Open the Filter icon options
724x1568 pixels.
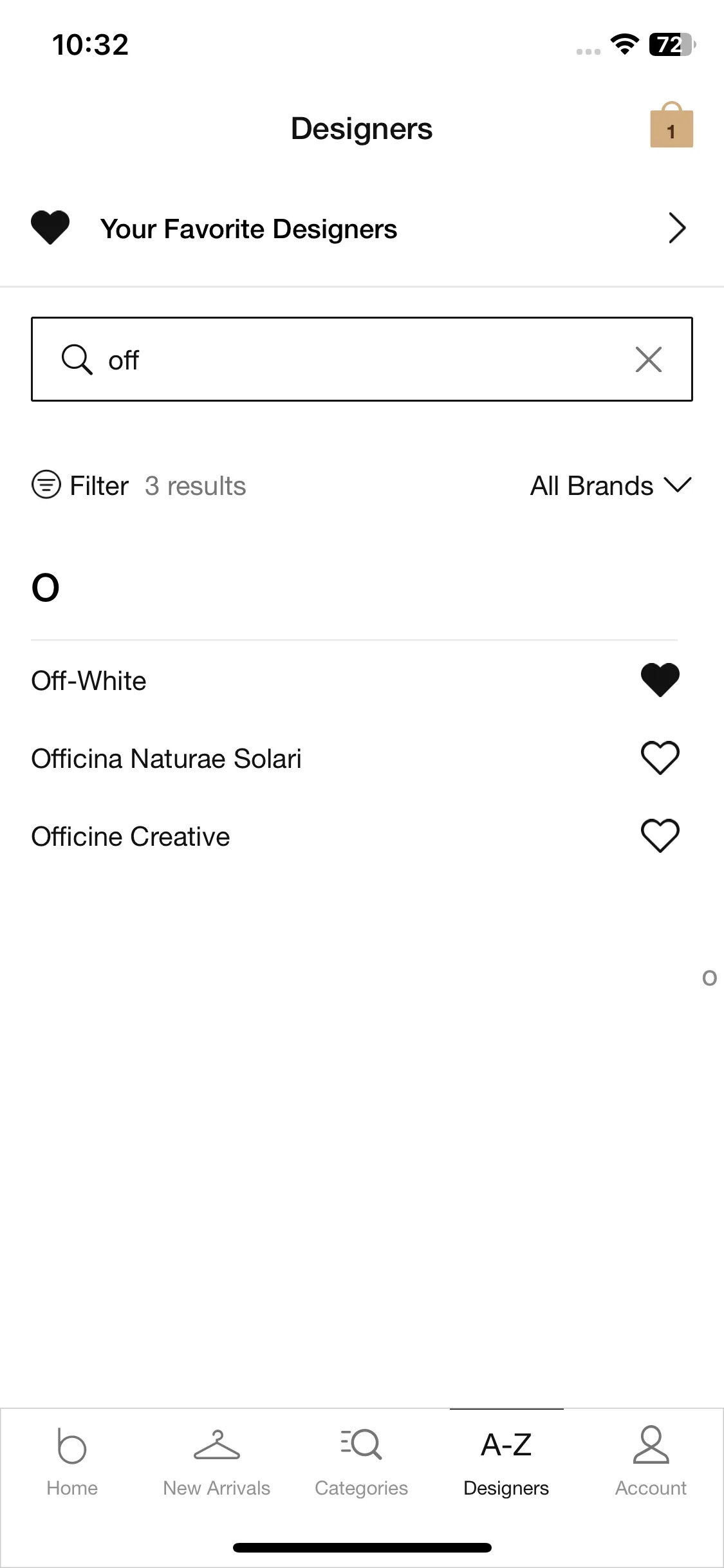pyautogui.click(x=46, y=485)
